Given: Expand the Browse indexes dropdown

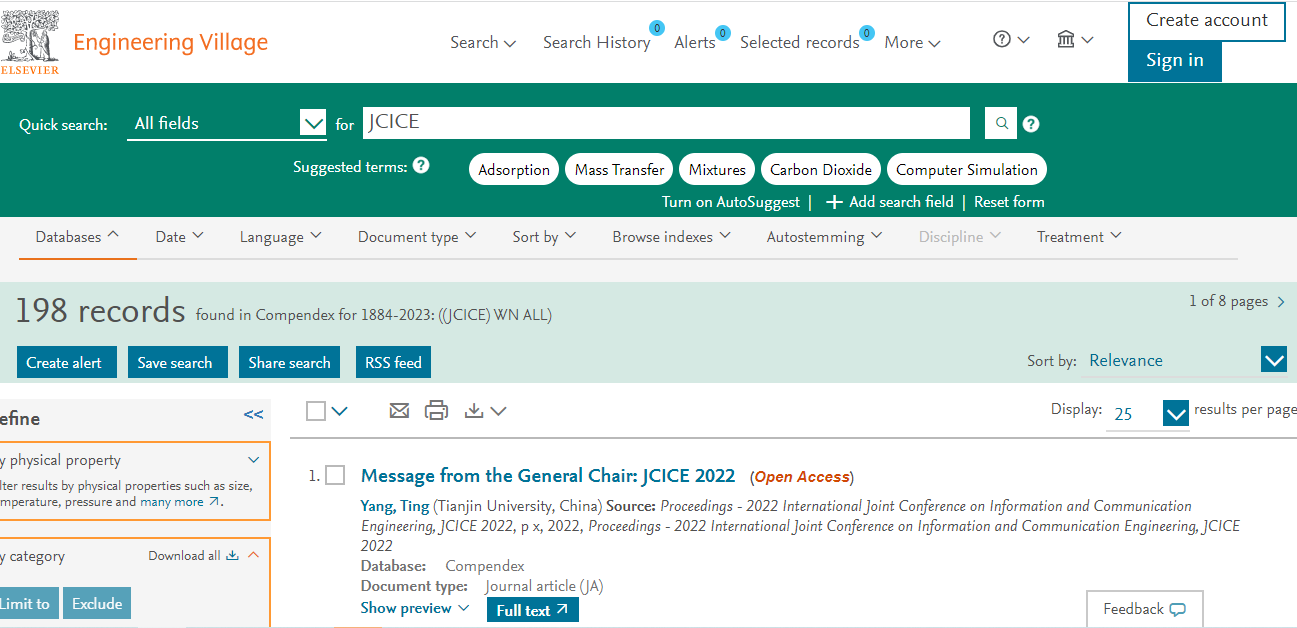Looking at the screenshot, I should 672,237.
